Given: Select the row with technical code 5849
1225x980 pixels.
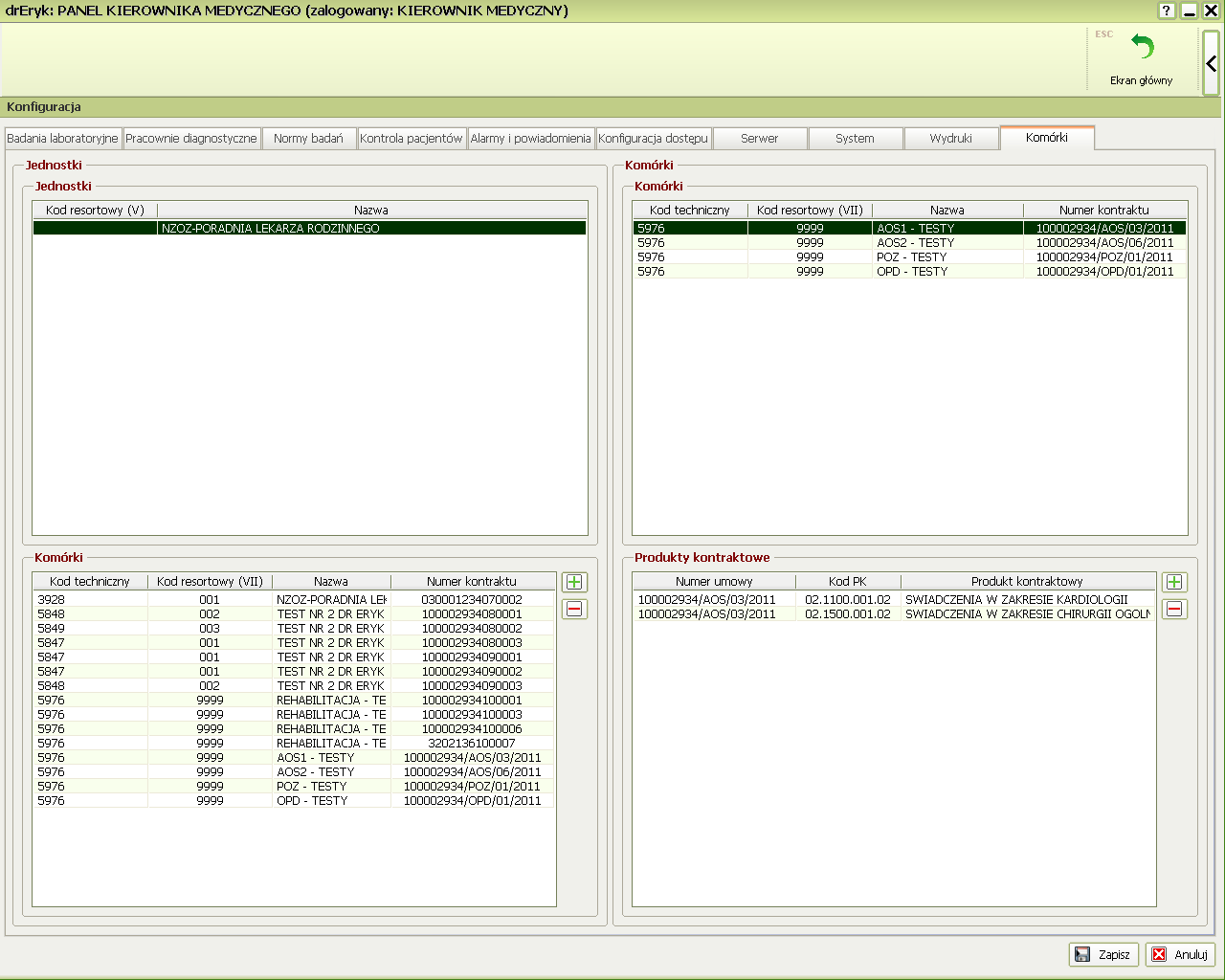Looking at the screenshot, I should [x=294, y=628].
